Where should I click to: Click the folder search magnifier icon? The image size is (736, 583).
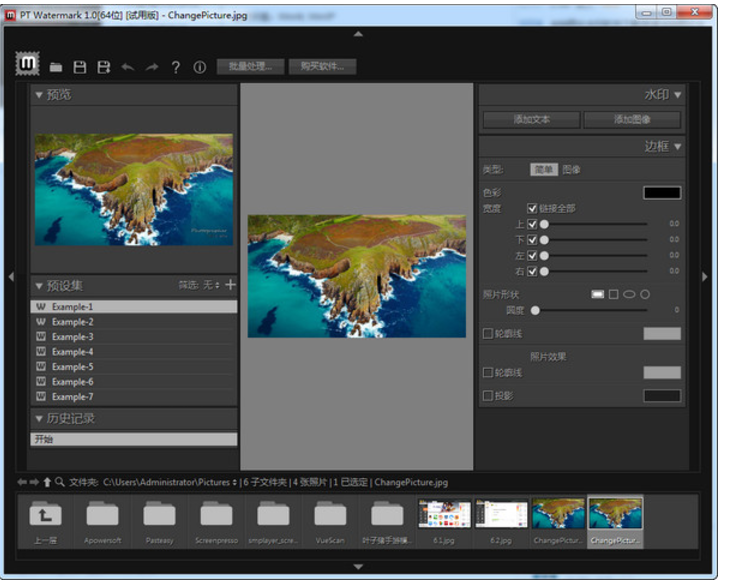point(60,482)
